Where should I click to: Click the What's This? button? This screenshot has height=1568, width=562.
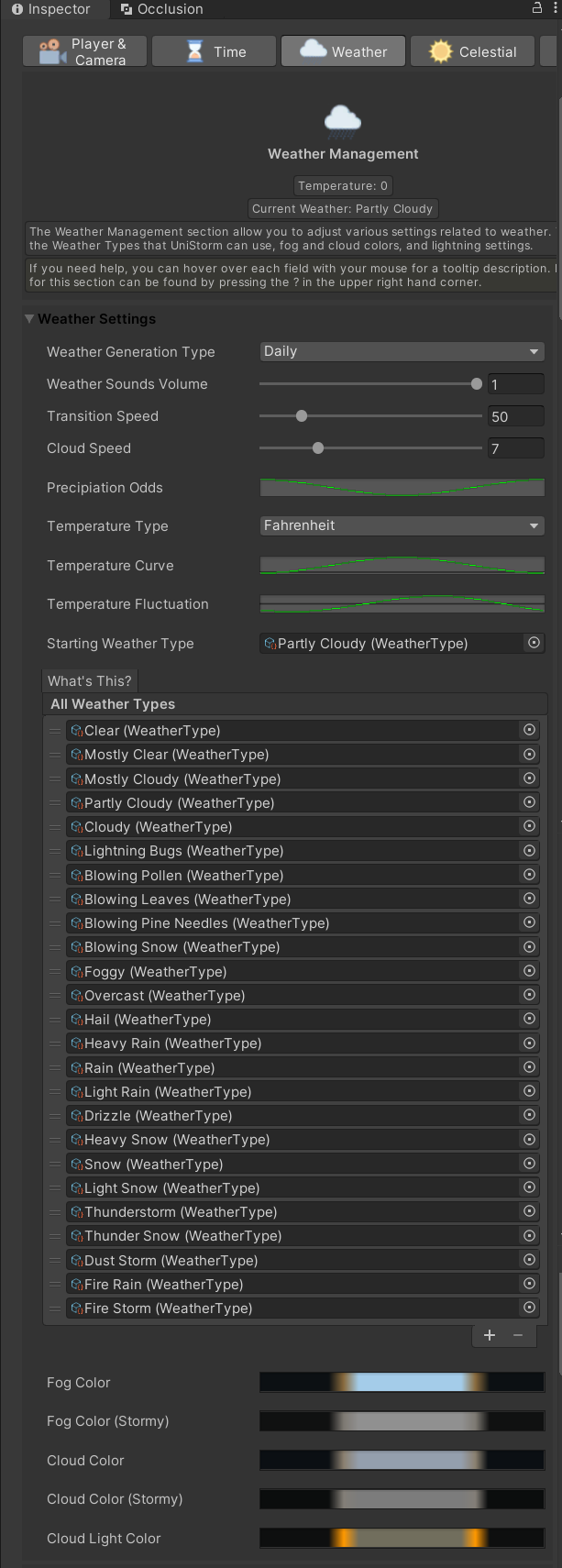coord(89,680)
